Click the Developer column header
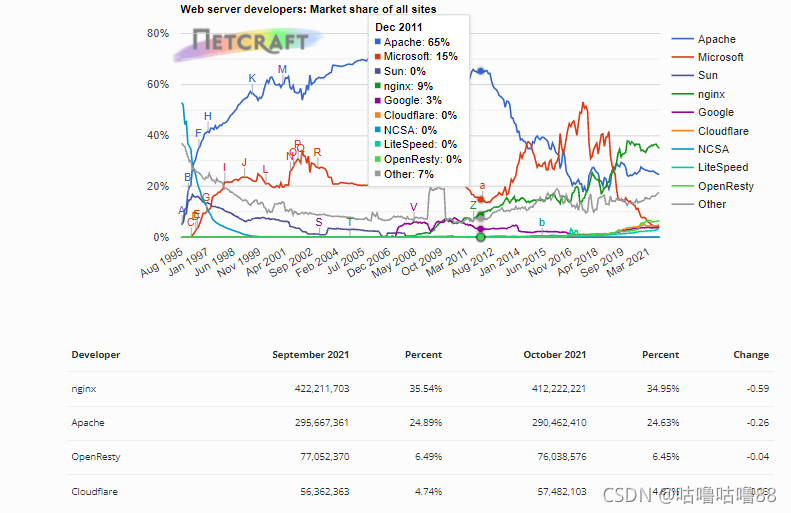The image size is (791, 513). (96, 355)
